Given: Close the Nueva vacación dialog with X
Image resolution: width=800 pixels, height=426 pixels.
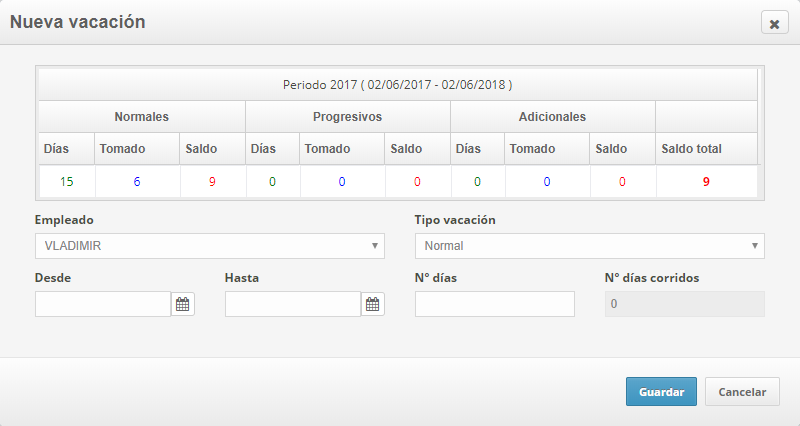Looking at the screenshot, I should pyautogui.click(x=774, y=23).
